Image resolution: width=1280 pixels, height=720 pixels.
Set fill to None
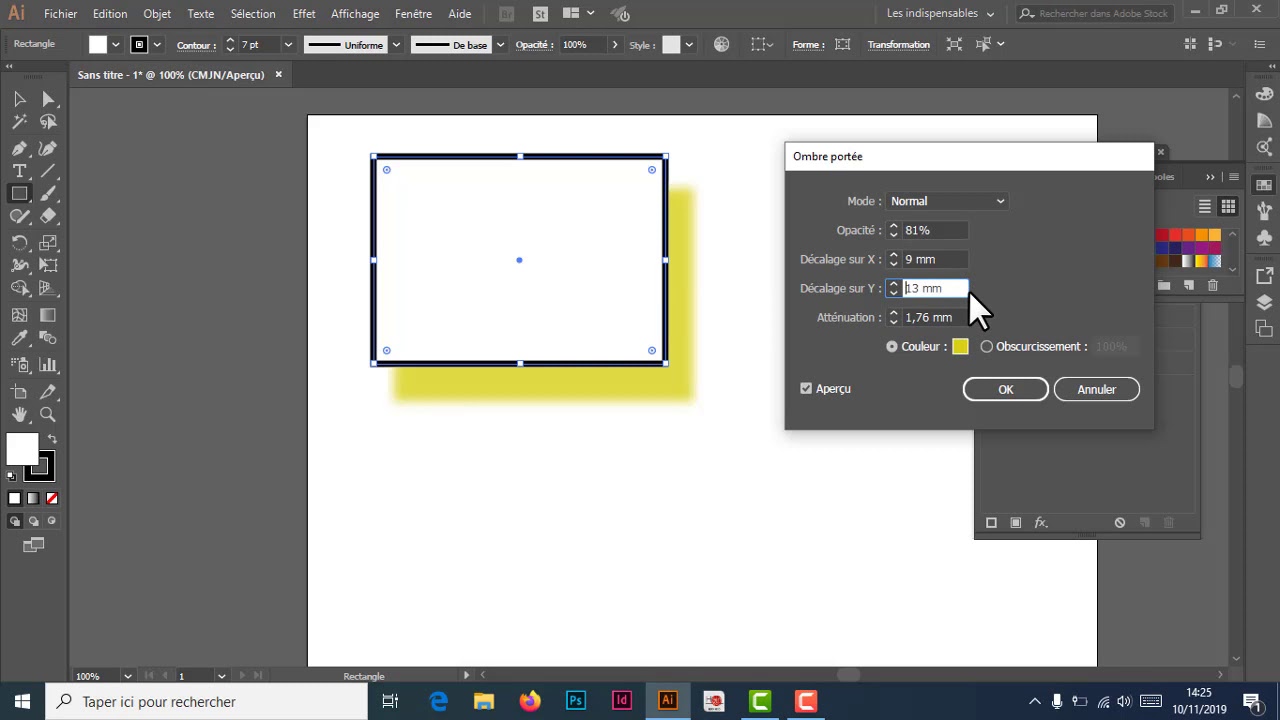tap(52, 498)
